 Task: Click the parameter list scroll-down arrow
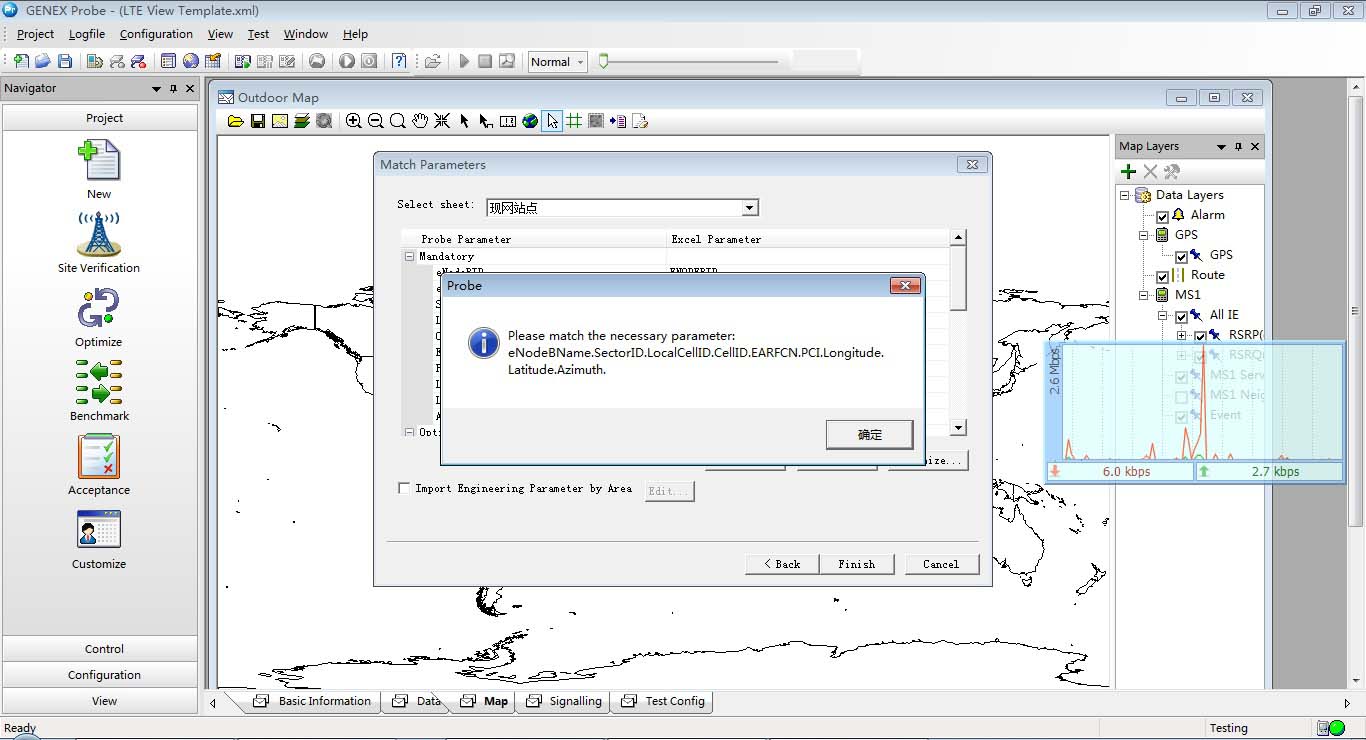[x=958, y=428]
